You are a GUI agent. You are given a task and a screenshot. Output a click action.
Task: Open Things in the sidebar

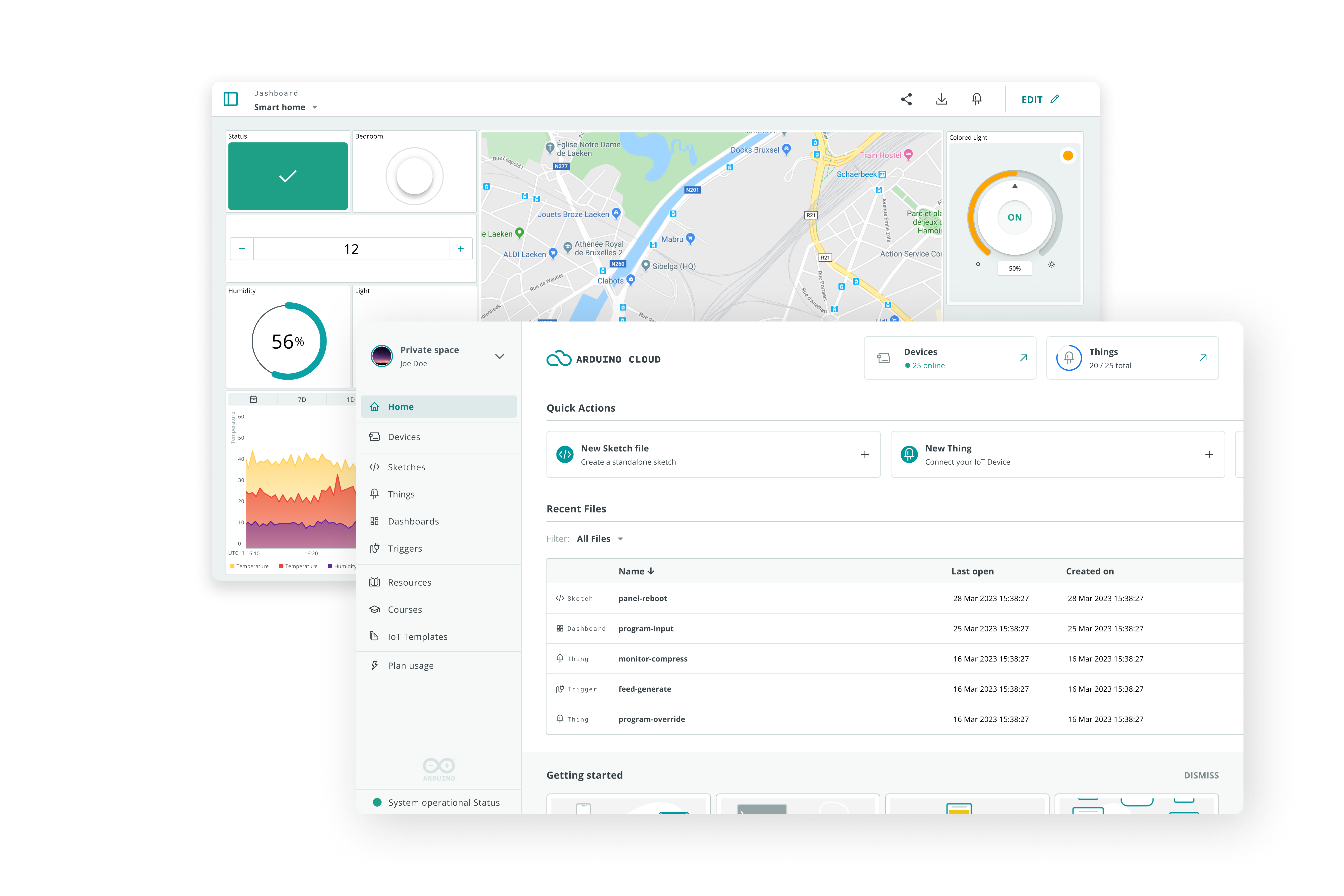coord(439,494)
